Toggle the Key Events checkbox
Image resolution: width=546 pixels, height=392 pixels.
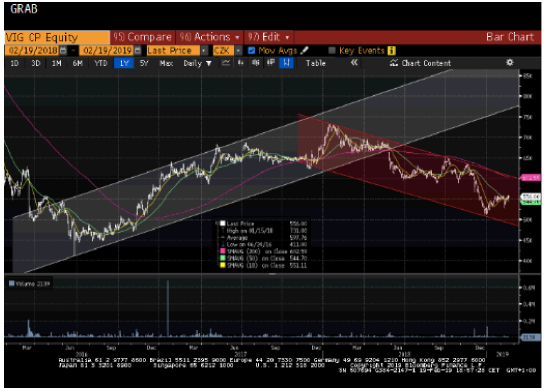pos(332,50)
